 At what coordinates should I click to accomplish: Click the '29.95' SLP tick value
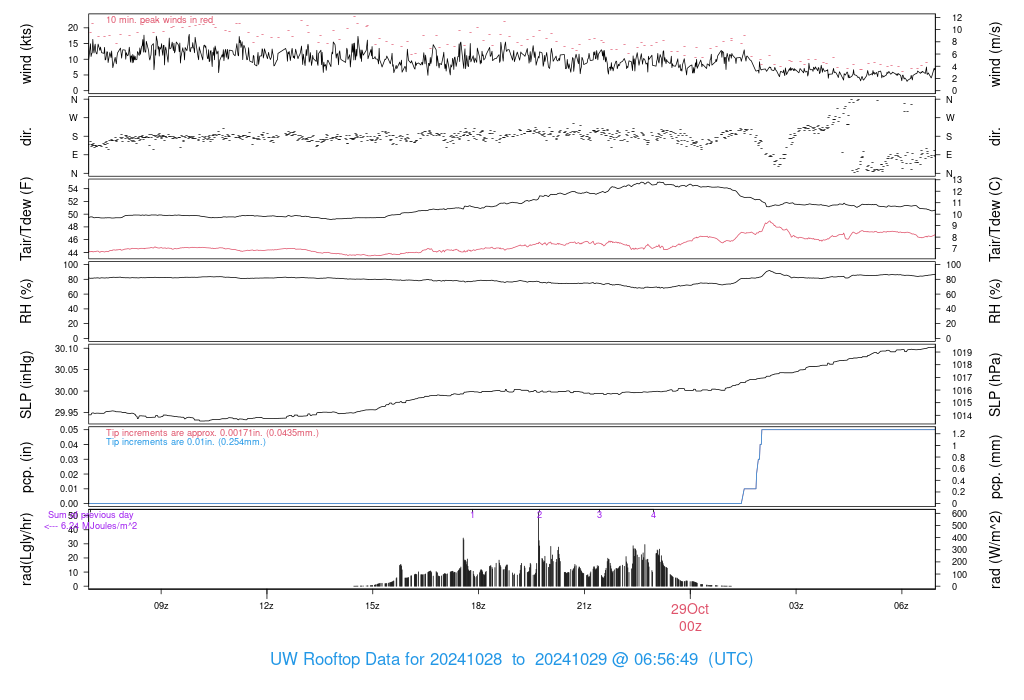tap(66, 413)
